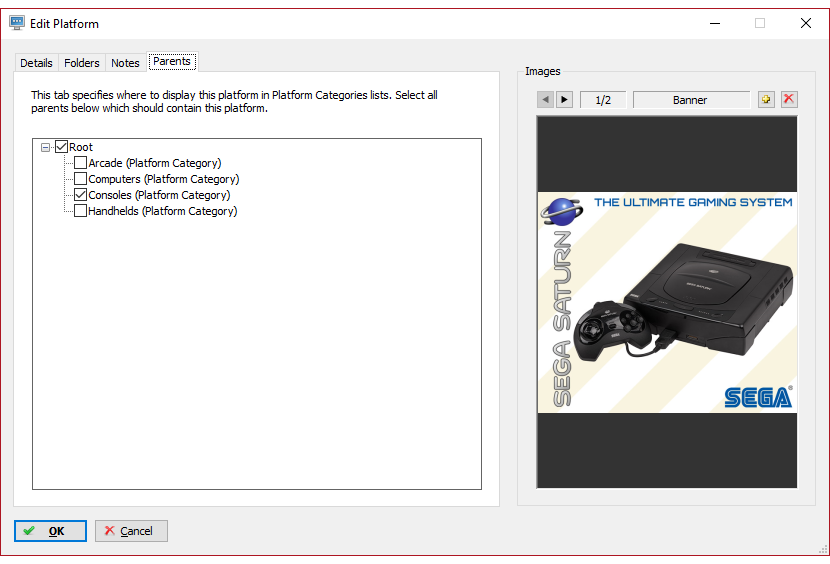Check the Handhelds platform category box
Viewport: 830px width, 564px height.
(80, 210)
